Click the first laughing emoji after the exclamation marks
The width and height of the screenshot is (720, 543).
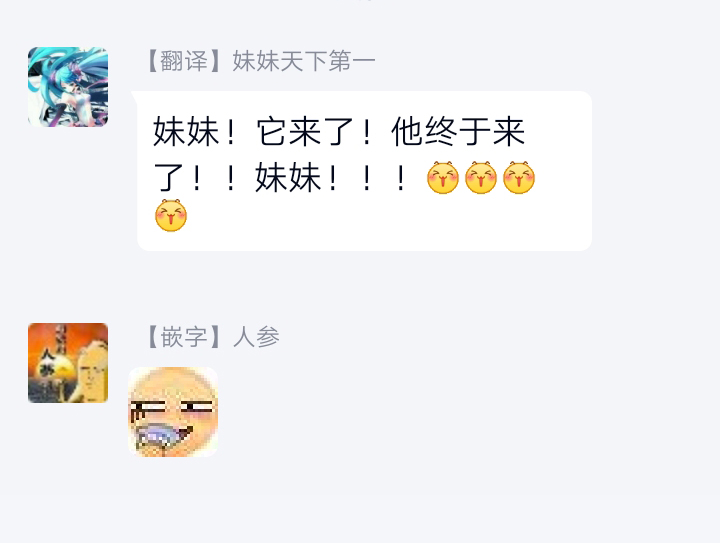tap(443, 177)
